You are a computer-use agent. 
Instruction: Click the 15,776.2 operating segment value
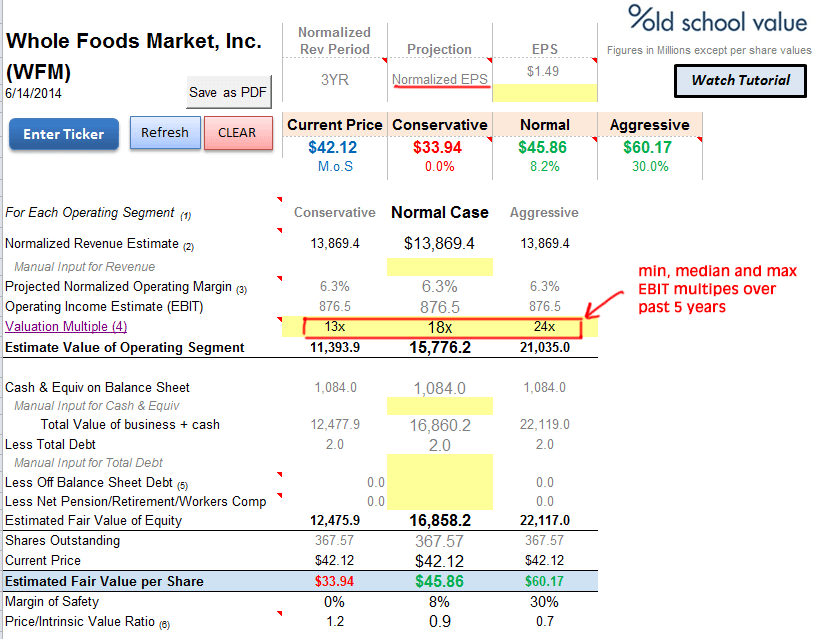click(440, 347)
